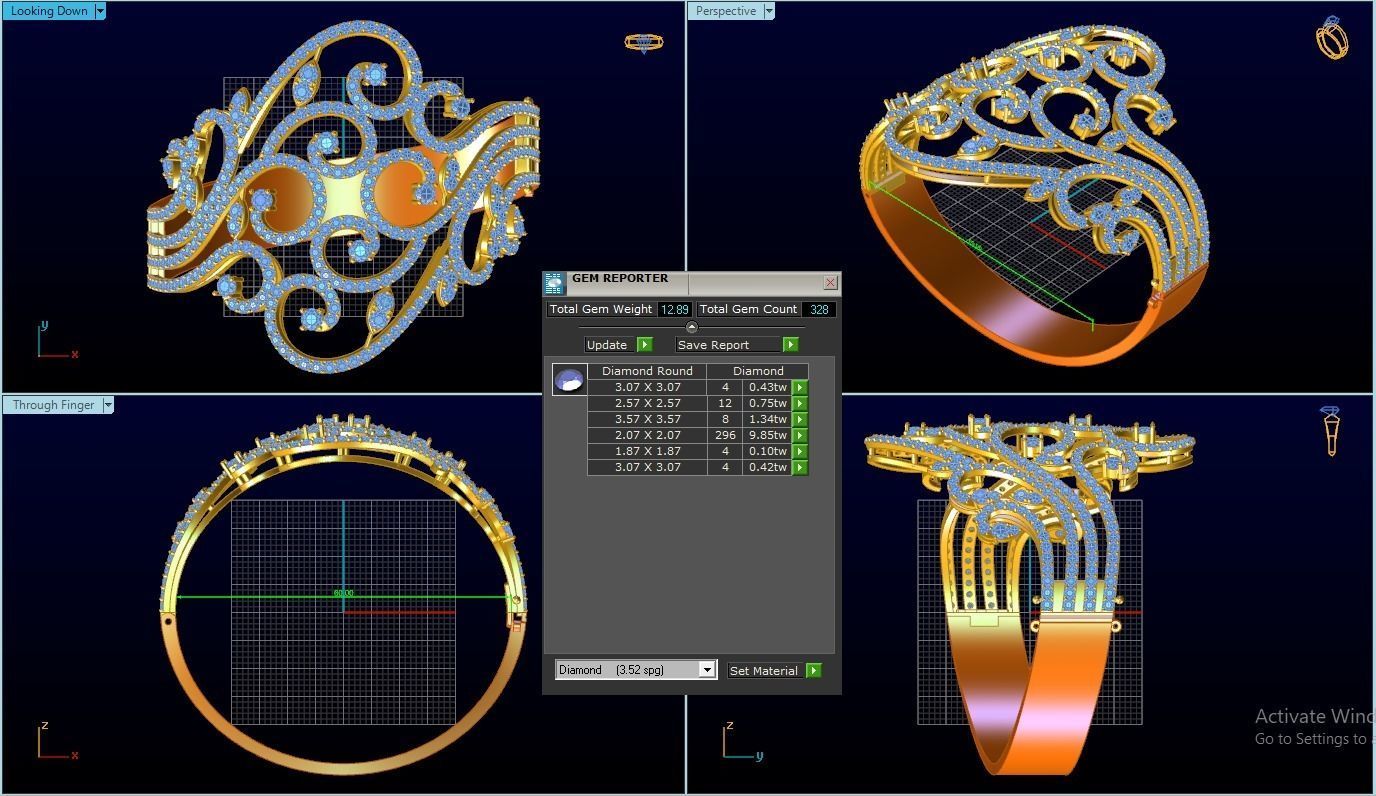Collapse the Gem Reporter header section
Viewport: 1376px width, 796px height.
(x=691, y=327)
